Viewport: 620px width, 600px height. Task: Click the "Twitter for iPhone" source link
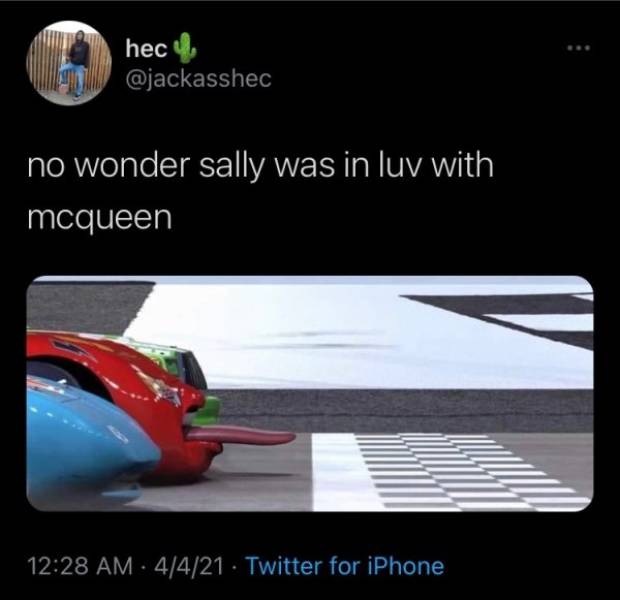[345, 566]
